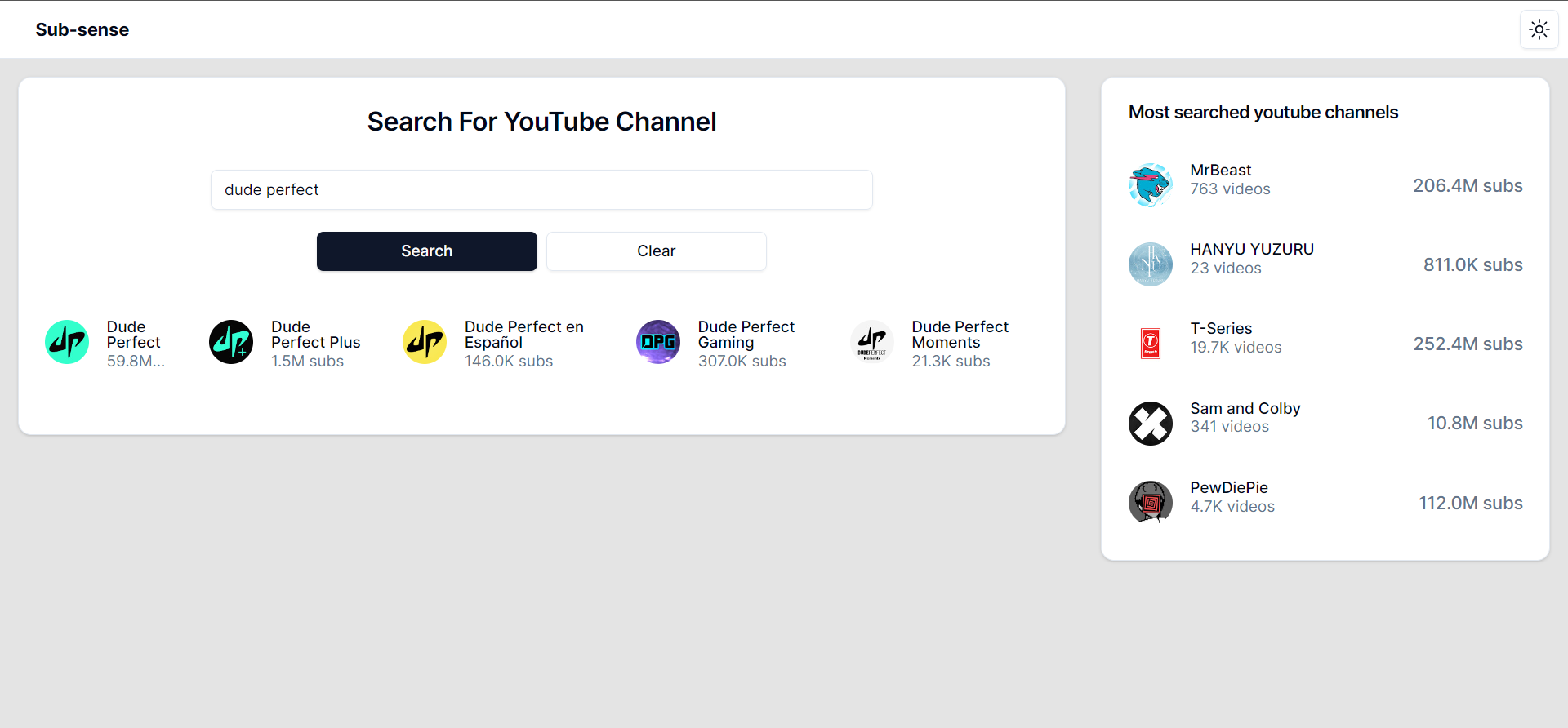Open the Dude Perfect Plus channel avatar
The width and height of the screenshot is (1568, 728).
tap(231, 342)
